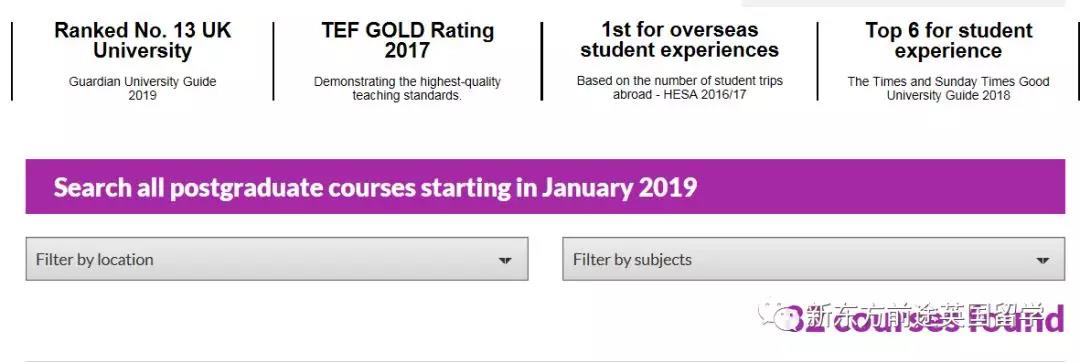Click 1st for overseas student experiences heading
Viewport: 1080px width, 363px height.
pos(680,40)
